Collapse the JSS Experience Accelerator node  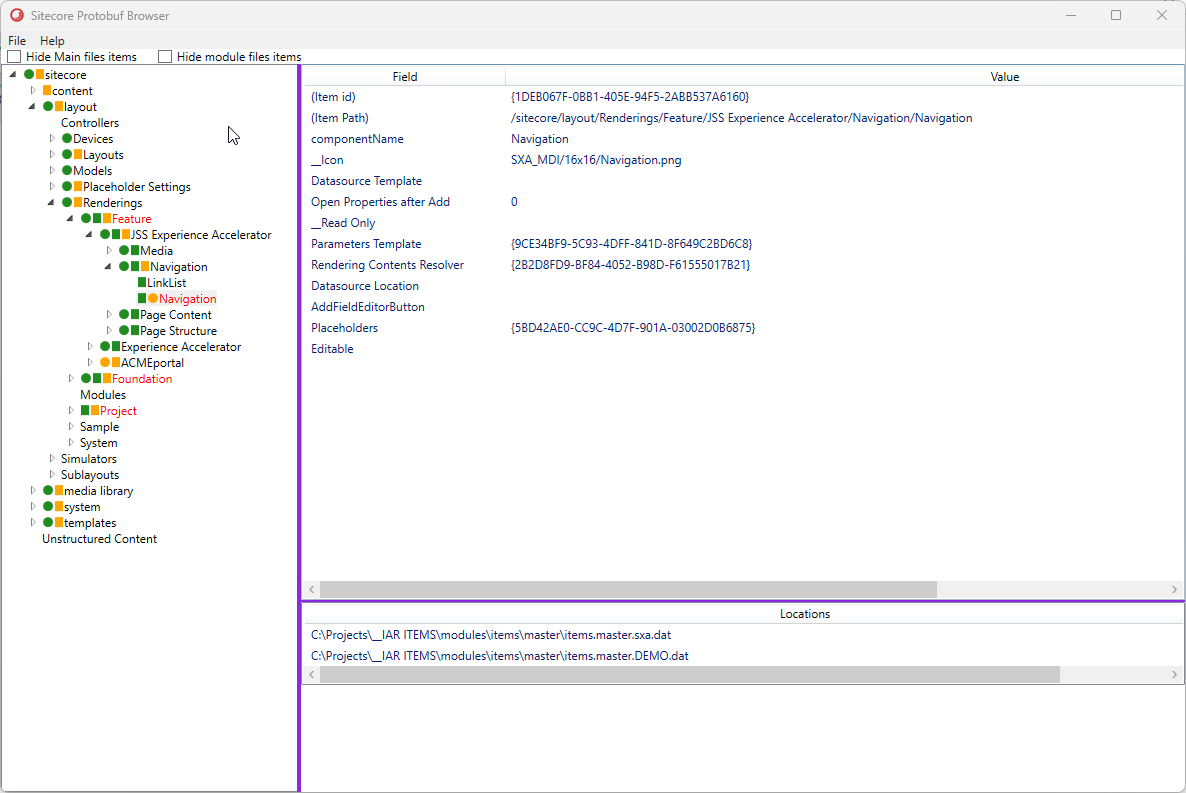(x=88, y=234)
